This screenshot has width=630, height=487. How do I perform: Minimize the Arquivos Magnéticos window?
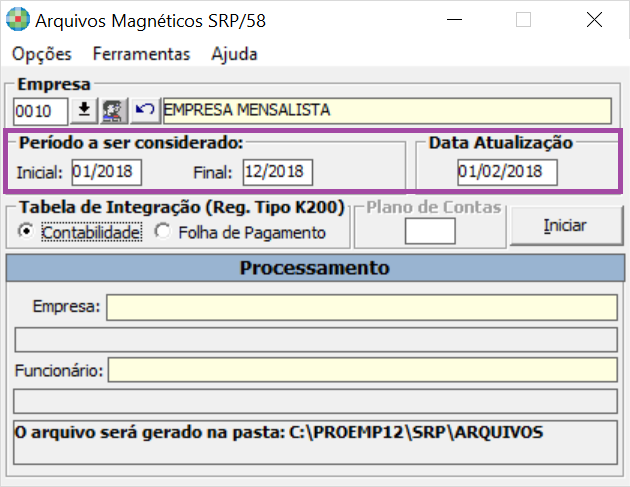tap(454, 19)
